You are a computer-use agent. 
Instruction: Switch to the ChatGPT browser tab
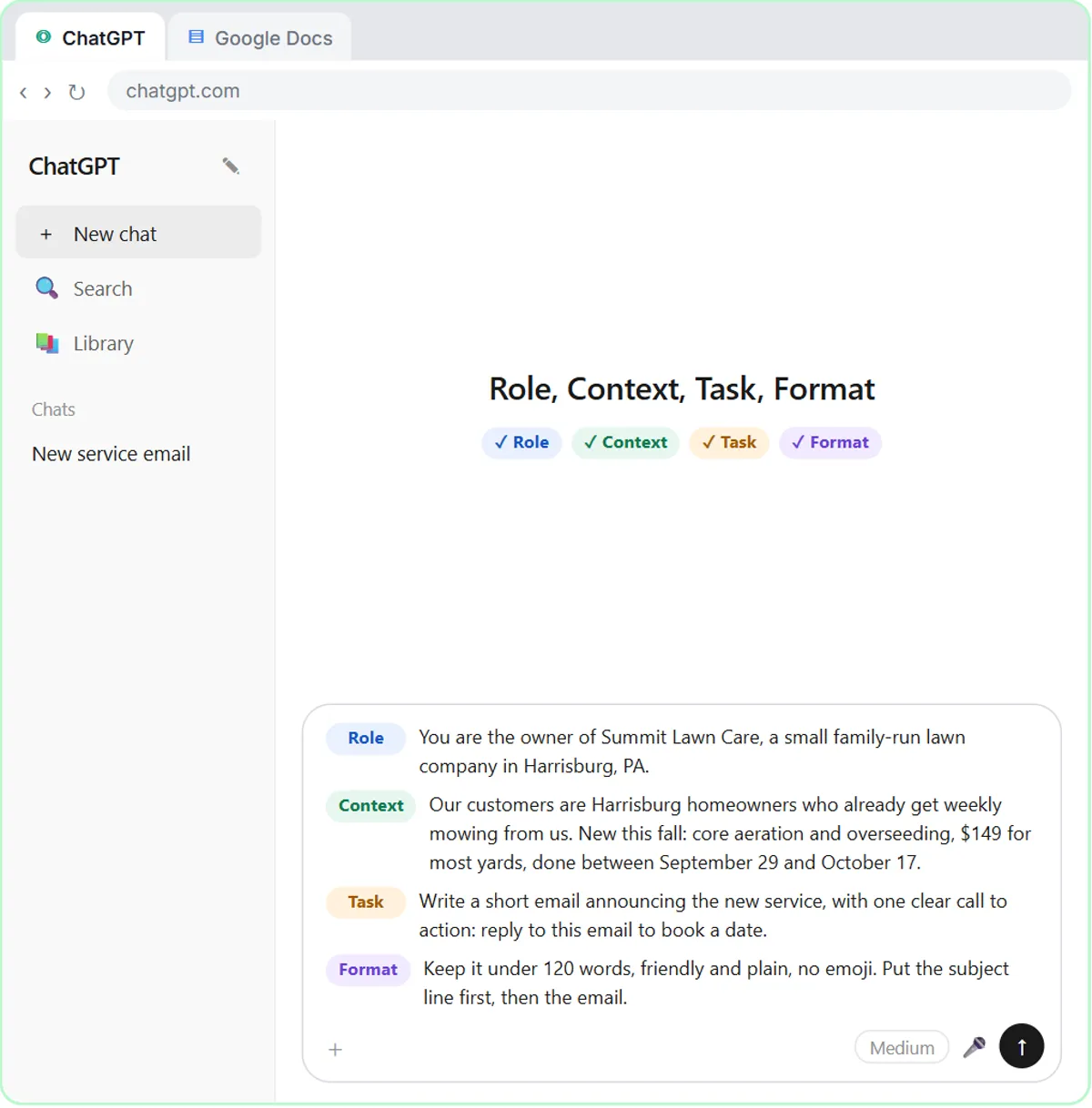pyautogui.click(x=90, y=37)
